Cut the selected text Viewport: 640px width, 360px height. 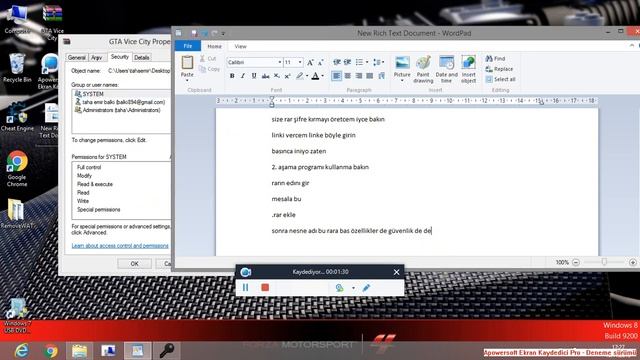pos(208,59)
